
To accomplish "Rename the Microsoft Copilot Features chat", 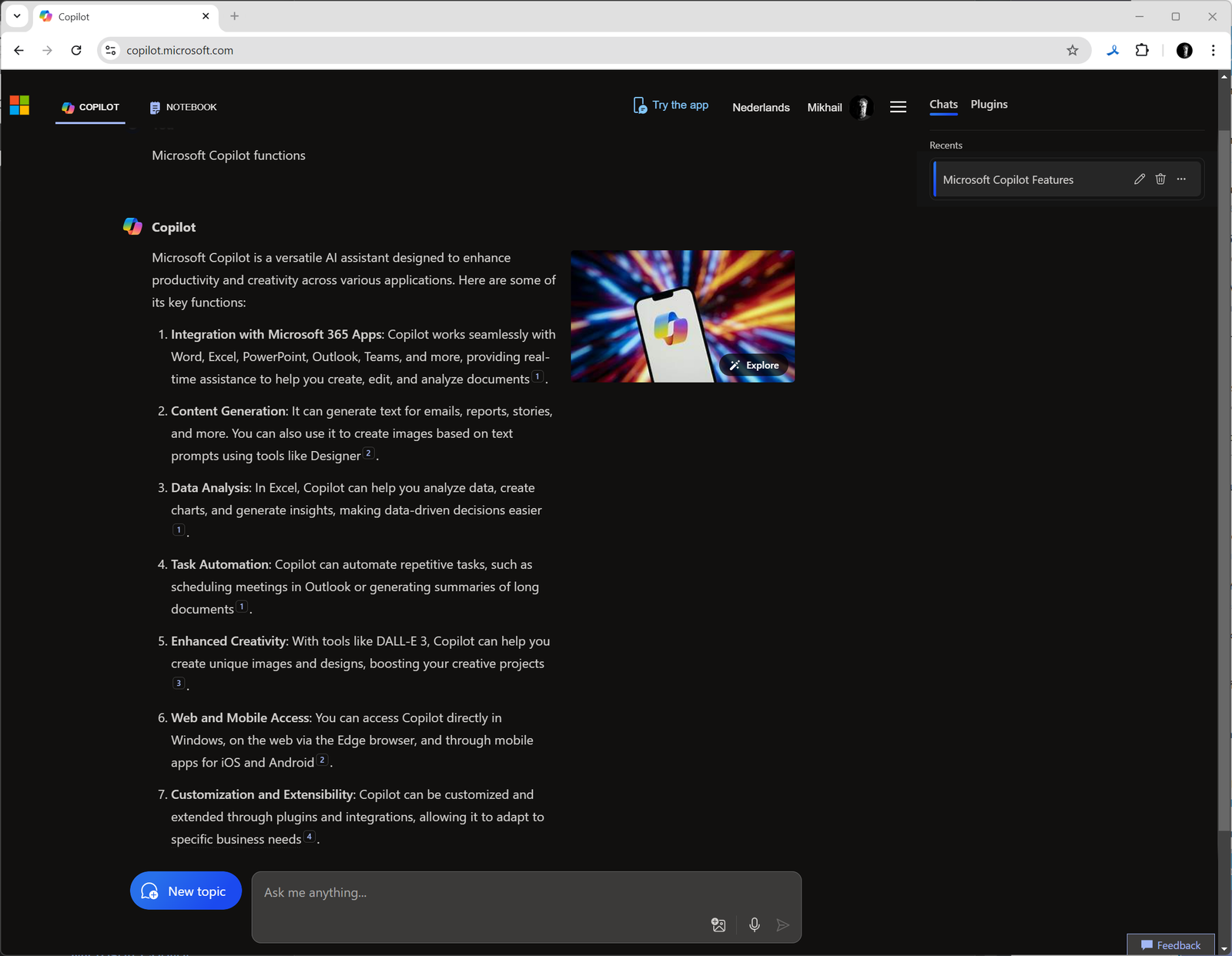I will pyautogui.click(x=1140, y=179).
